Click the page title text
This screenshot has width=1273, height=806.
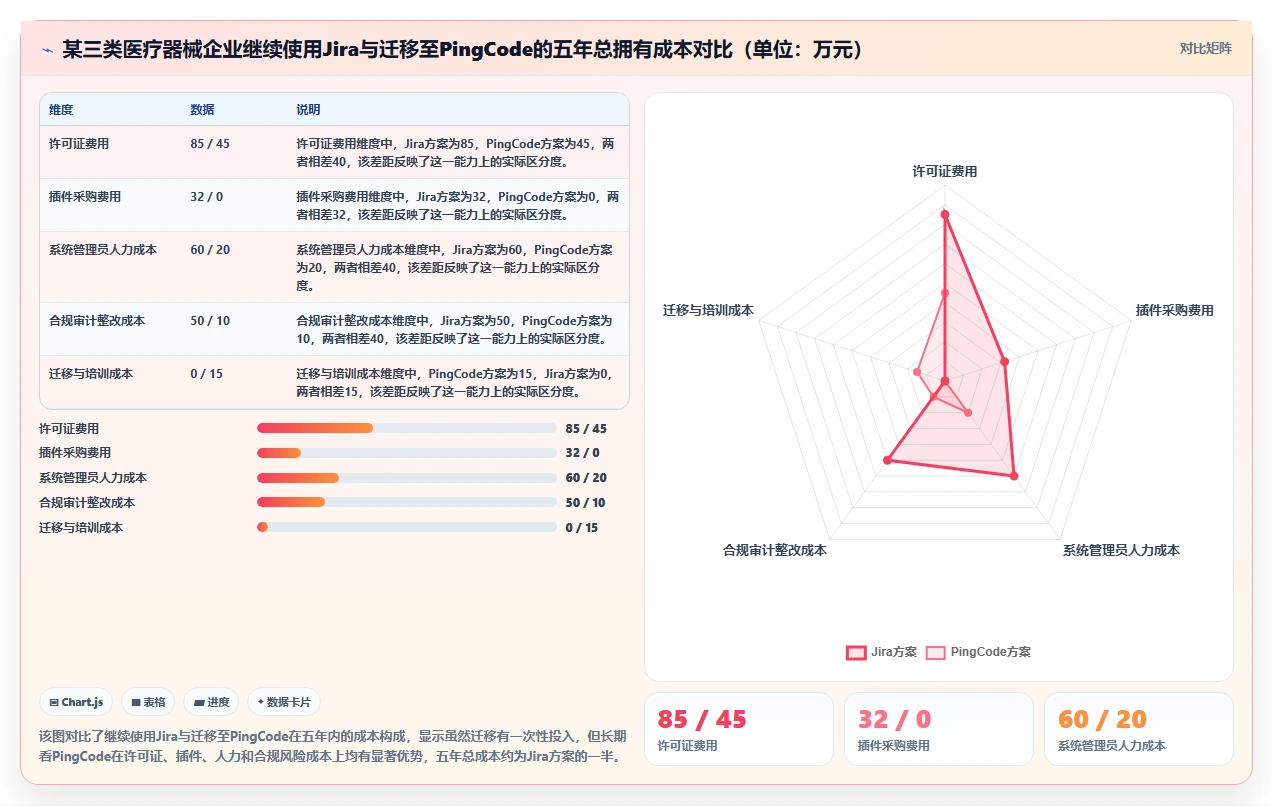pyautogui.click(x=464, y=49)
